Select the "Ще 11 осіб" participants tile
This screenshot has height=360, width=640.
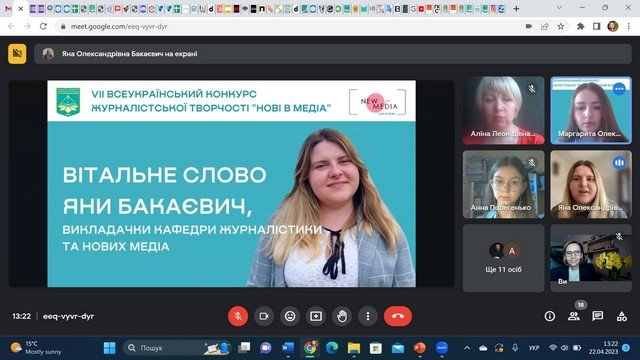[x=504, y=258]
